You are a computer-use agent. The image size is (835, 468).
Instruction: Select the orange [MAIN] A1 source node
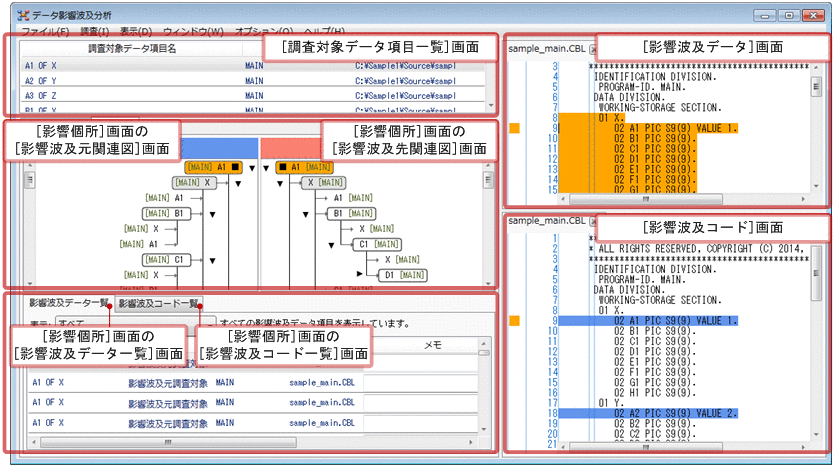[x=214, y=167]
